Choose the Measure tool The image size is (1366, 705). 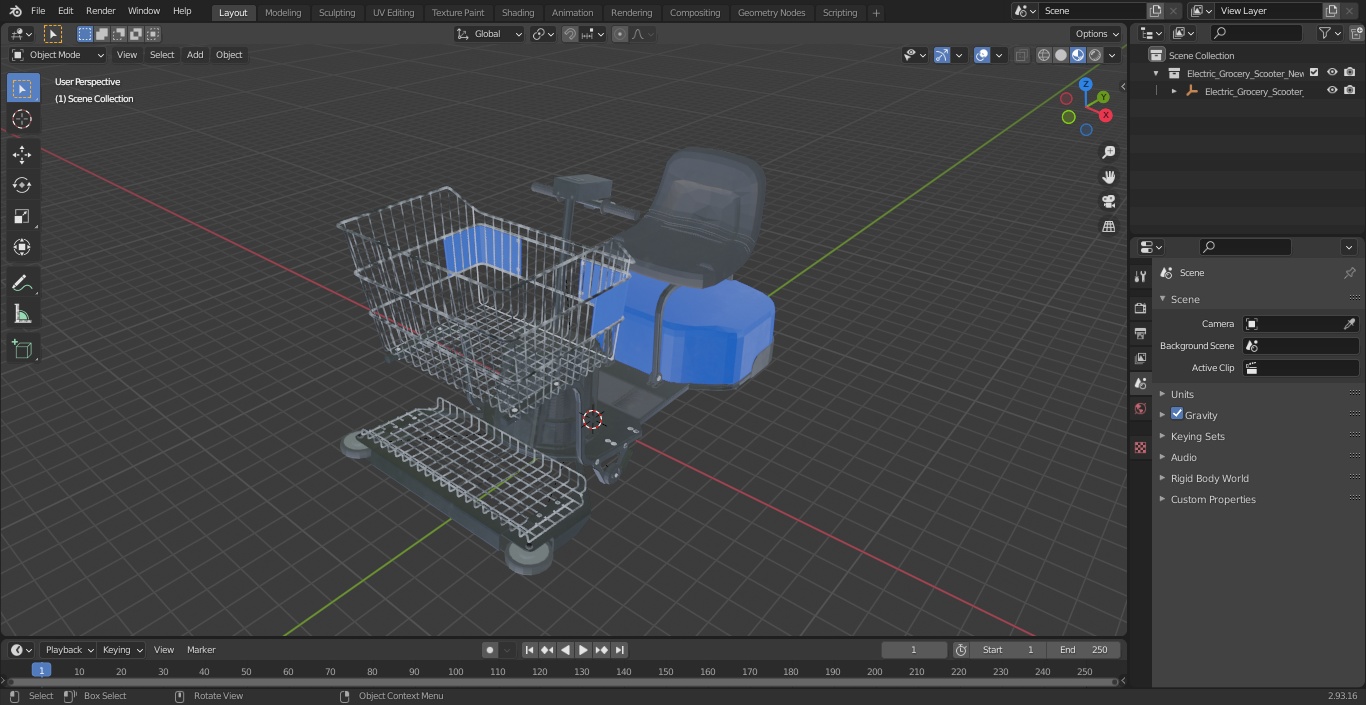(22, 315)
